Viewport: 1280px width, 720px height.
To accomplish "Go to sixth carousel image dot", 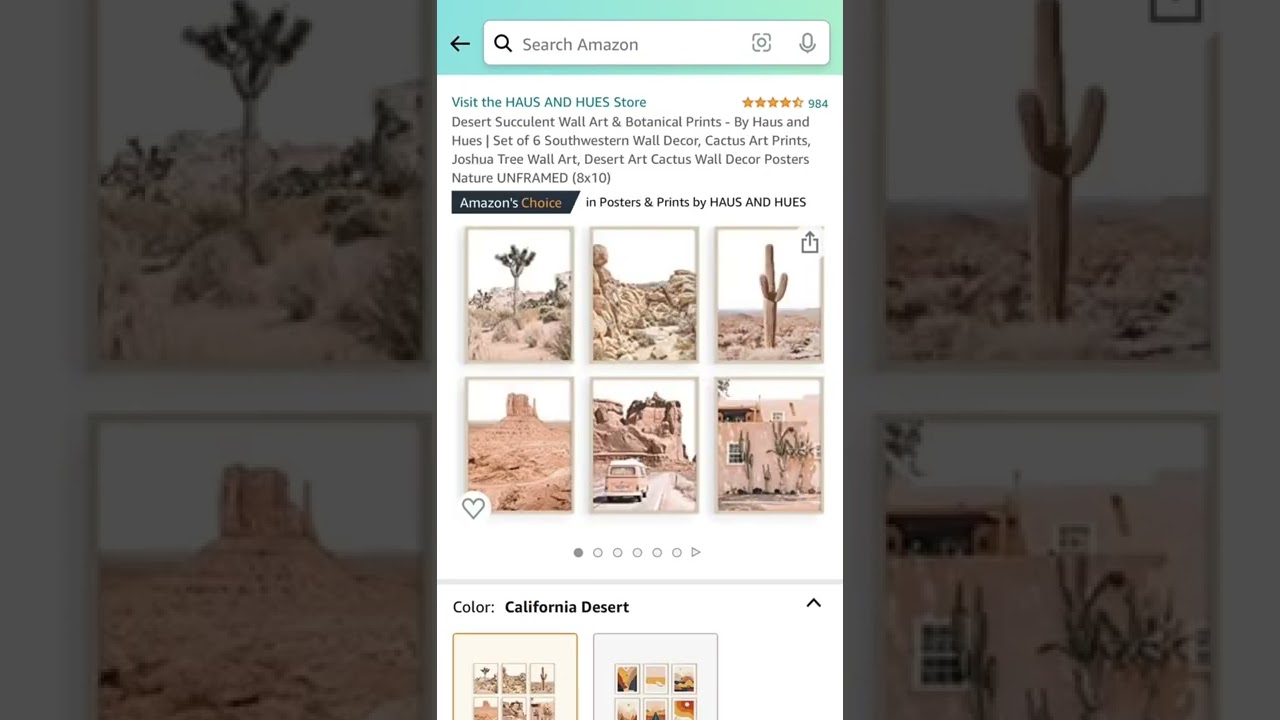I will click(x=677, y=552).
